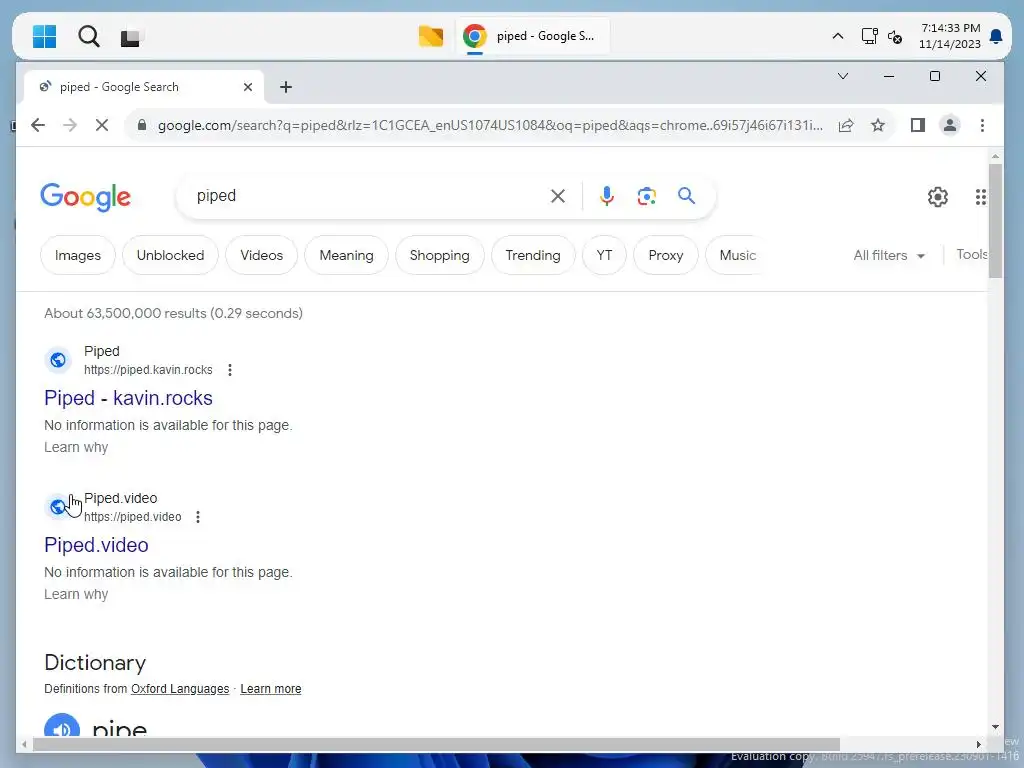Click the horizontal scrollbar thumb
The image size is (1024, 768).
436,744
